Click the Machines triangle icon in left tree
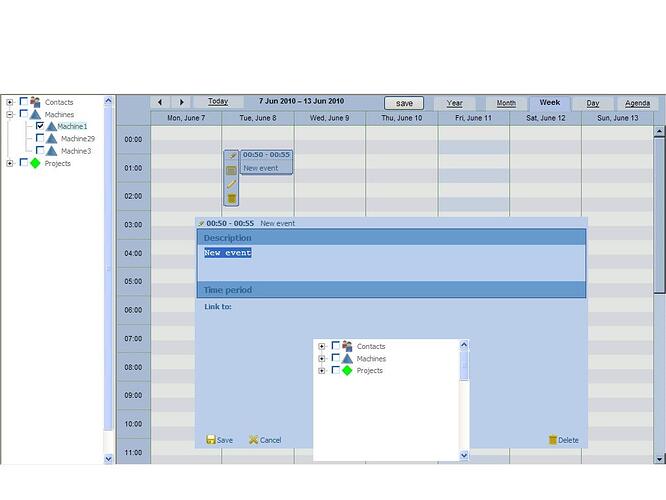Image resolution: width=666 pixels, height=500 pixels. pos(35,114)
